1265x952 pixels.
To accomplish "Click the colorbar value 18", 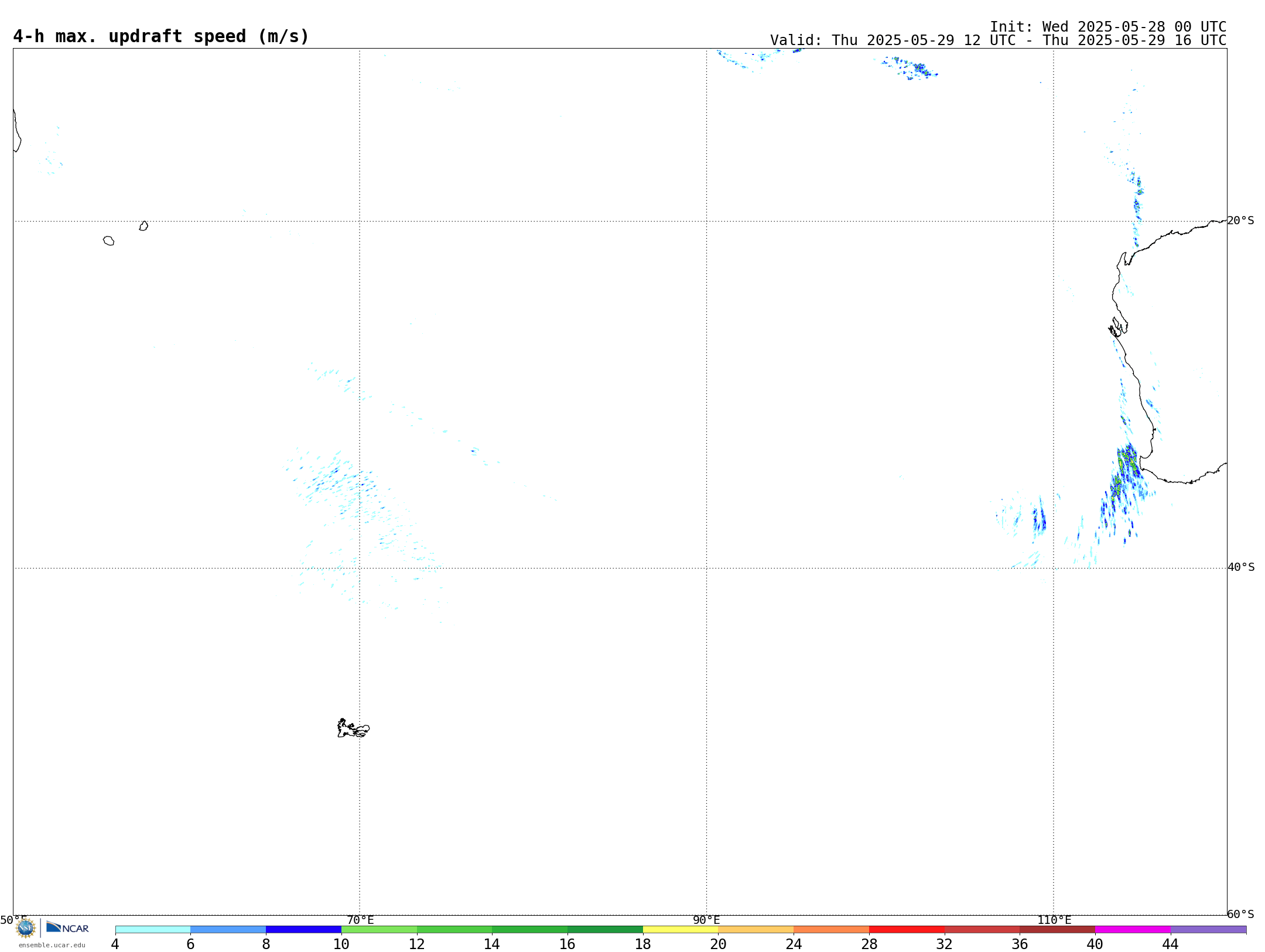I will pos(642,944).
